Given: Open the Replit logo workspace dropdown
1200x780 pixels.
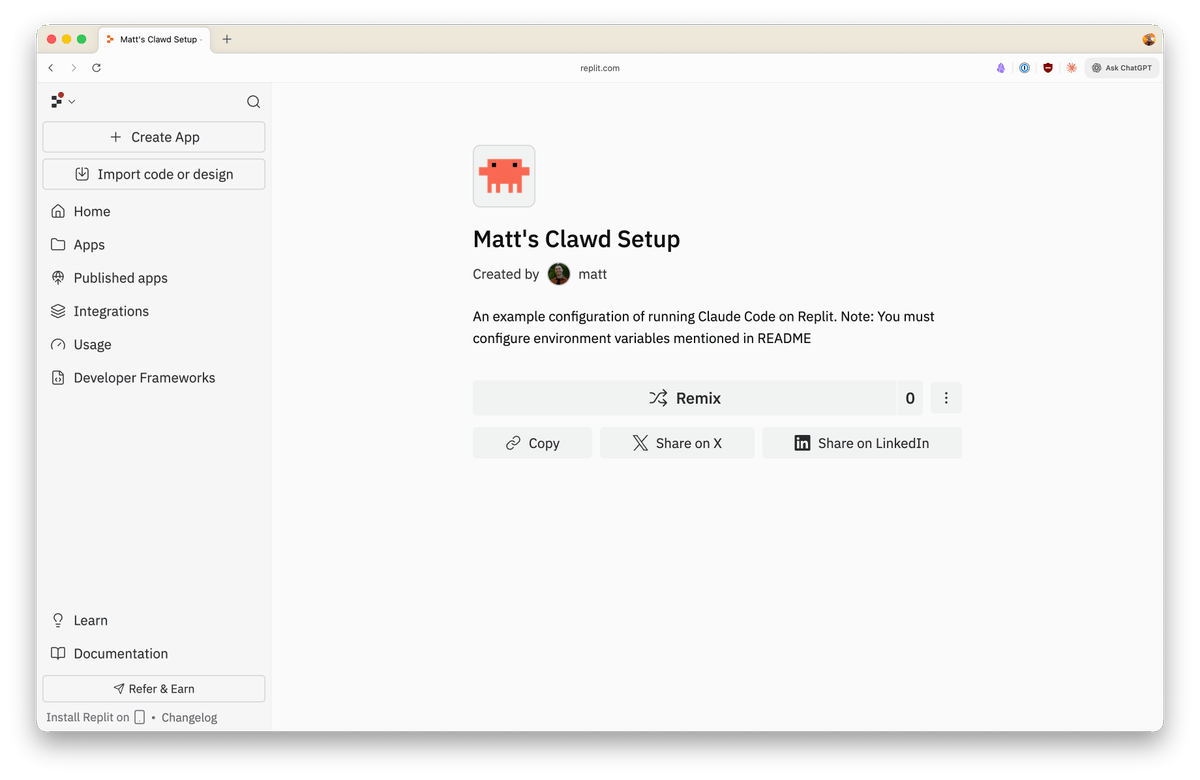Looking at the screenshot, I should click(63, 101).
